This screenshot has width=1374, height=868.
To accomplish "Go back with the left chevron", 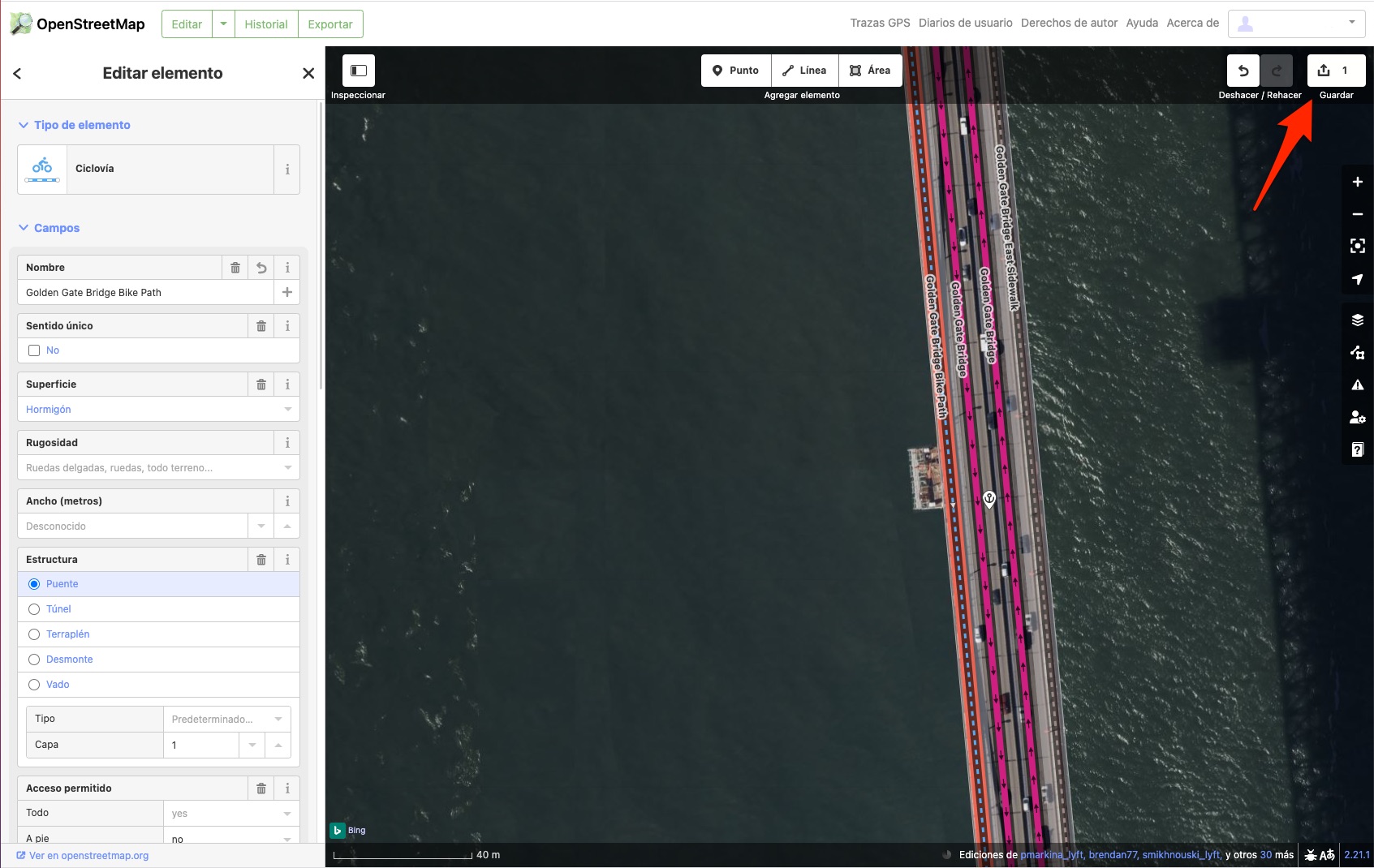I will tap(17, 73).
